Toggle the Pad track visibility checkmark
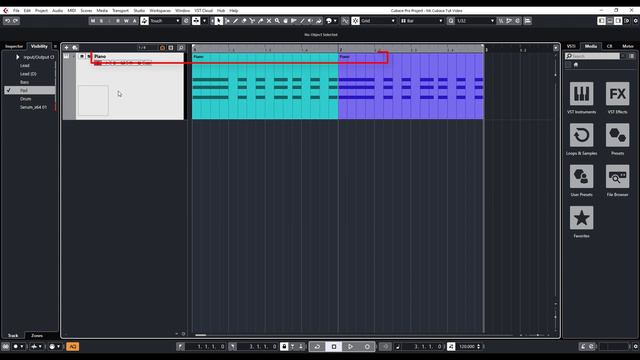640x360 pixels. (9, 90)
